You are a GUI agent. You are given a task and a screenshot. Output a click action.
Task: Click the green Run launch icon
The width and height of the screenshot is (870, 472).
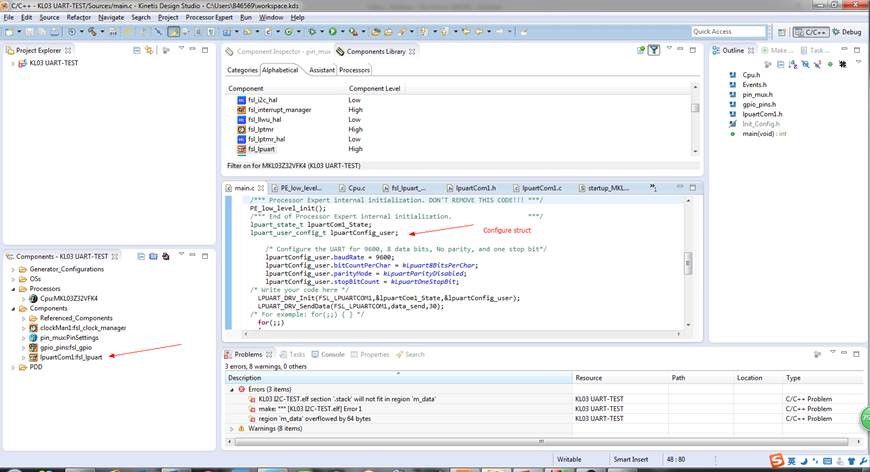click(332, 32)
